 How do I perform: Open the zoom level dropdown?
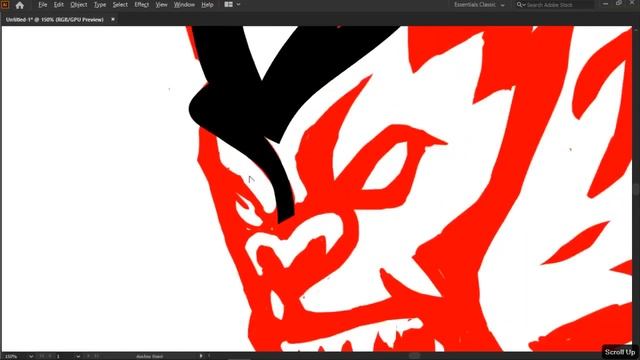coord(31,356)
